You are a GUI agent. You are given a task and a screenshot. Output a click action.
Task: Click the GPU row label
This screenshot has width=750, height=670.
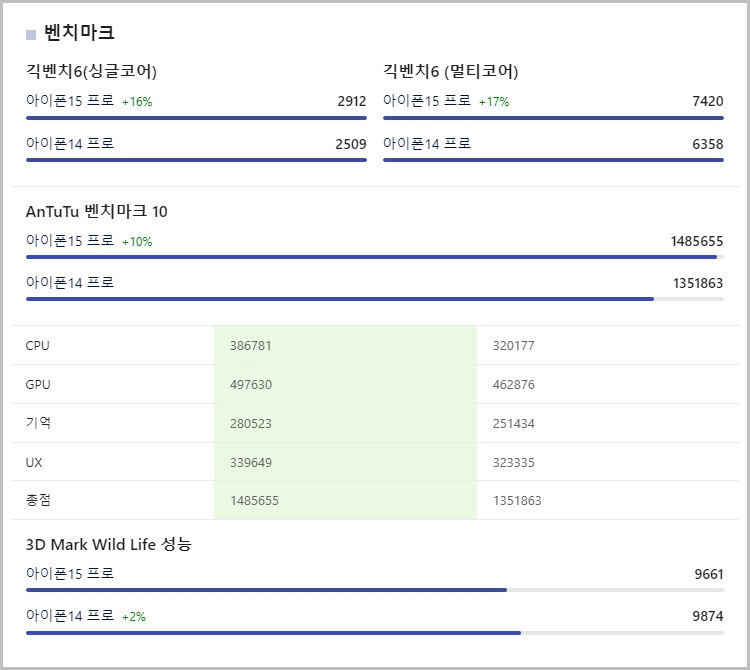pyautogui.click(x=38, y=384)
